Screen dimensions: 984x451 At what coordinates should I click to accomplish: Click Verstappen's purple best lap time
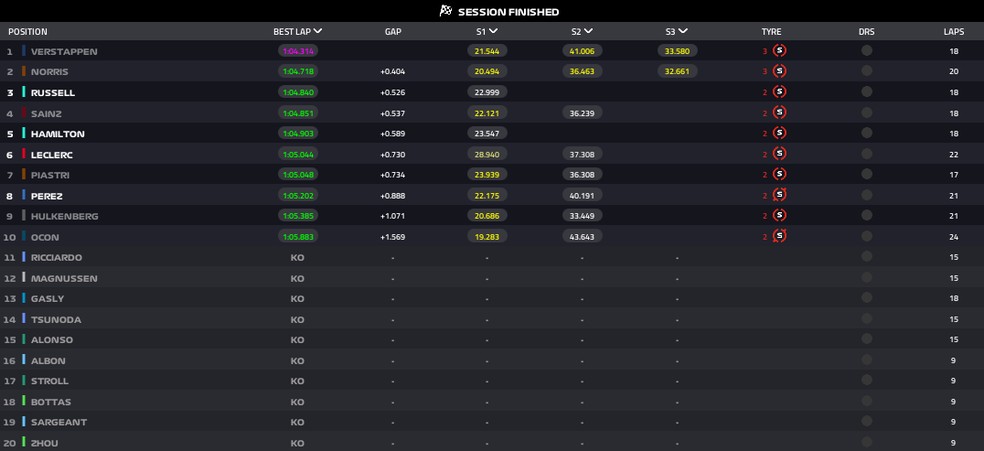click(298, 51)
